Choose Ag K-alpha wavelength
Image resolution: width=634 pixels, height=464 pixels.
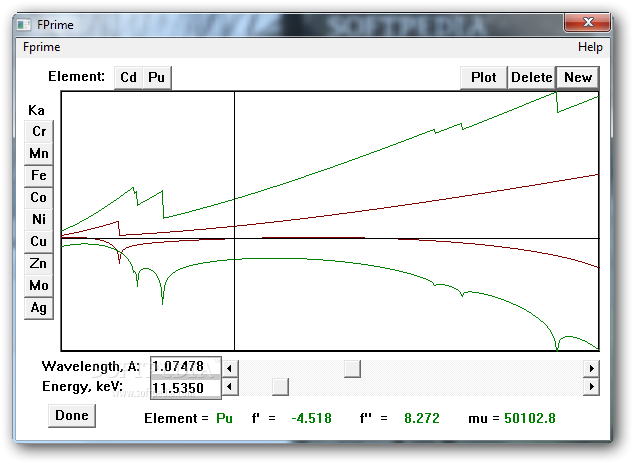coord(39,308)
